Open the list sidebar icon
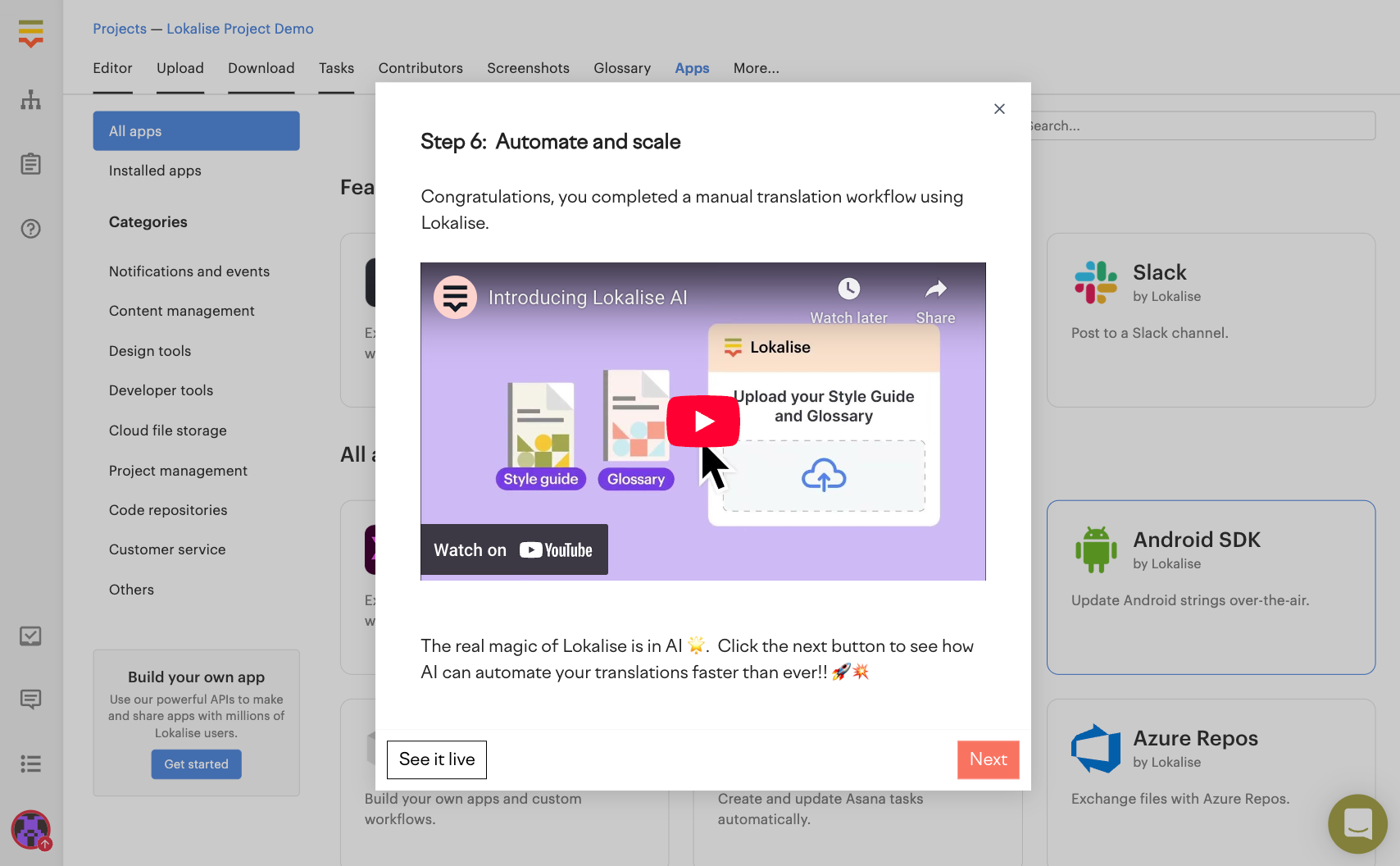Screen dimensions: 1400x866 tap(30, 764)
